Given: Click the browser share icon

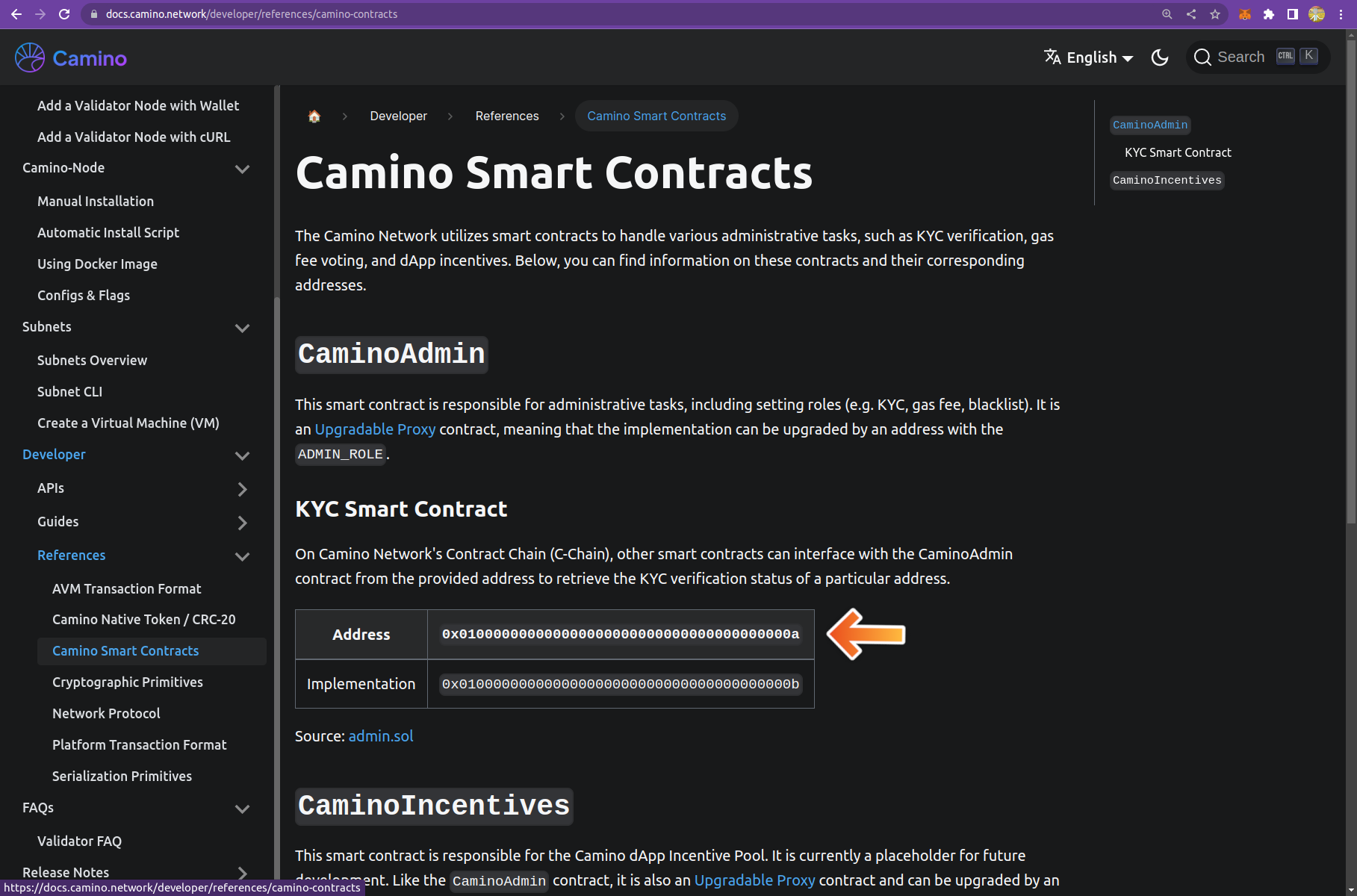Looking at the screenshot, I should coord(1191,14).
